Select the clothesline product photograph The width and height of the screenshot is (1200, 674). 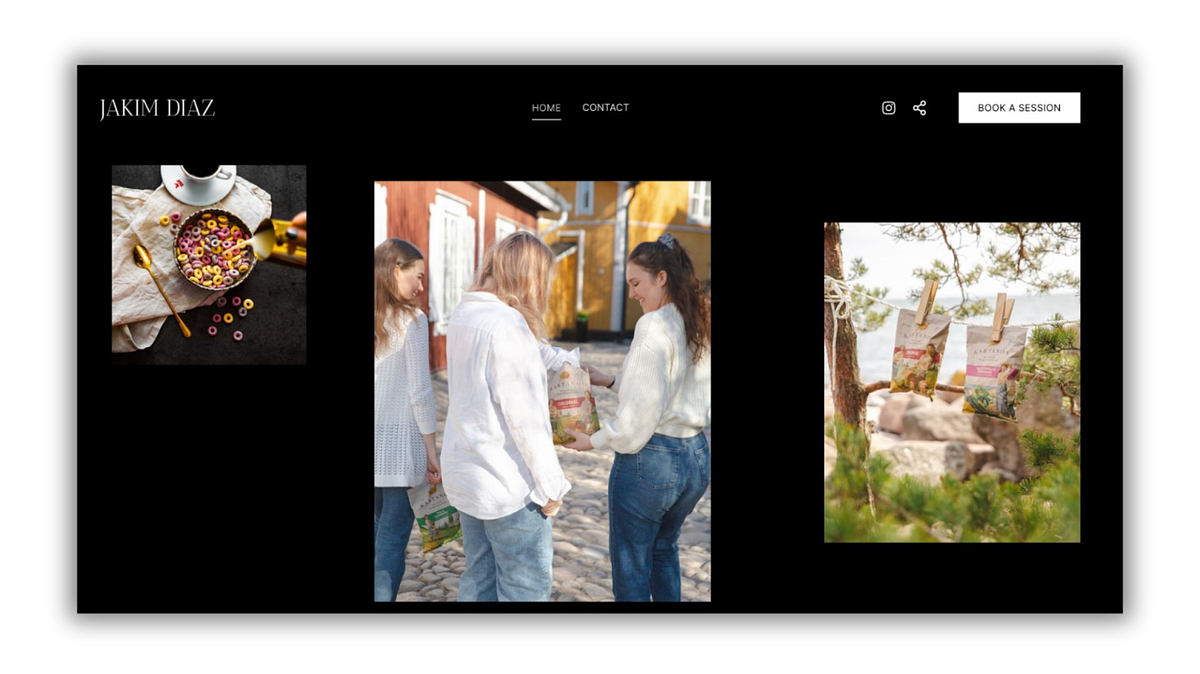pyautogui.click(x=951, y=379)
